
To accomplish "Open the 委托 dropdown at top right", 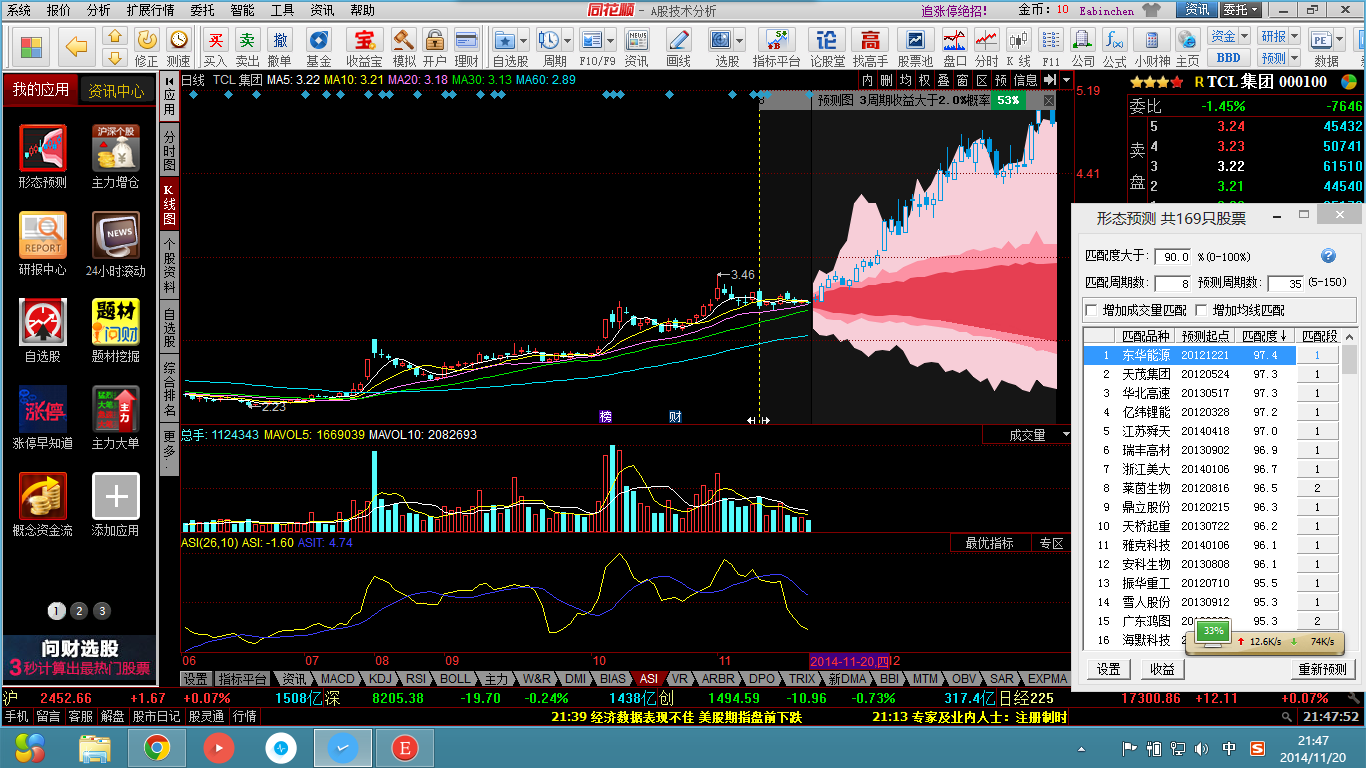I will [x=1240, y=10].
